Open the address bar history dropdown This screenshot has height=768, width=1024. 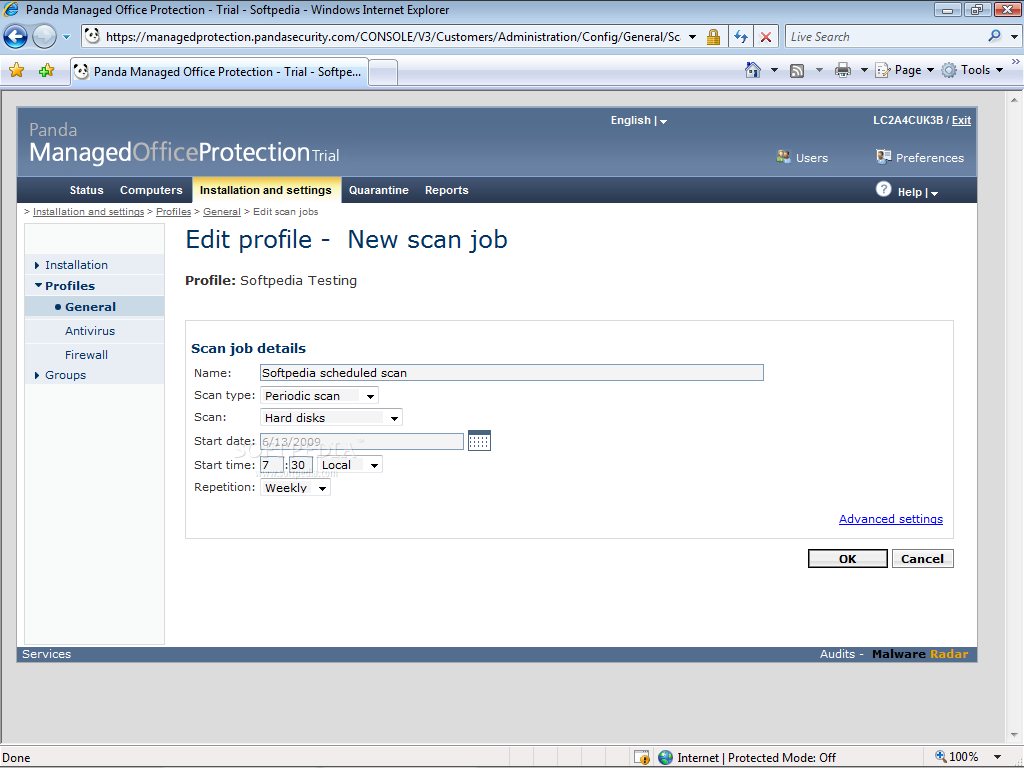(x=692, y=37)
